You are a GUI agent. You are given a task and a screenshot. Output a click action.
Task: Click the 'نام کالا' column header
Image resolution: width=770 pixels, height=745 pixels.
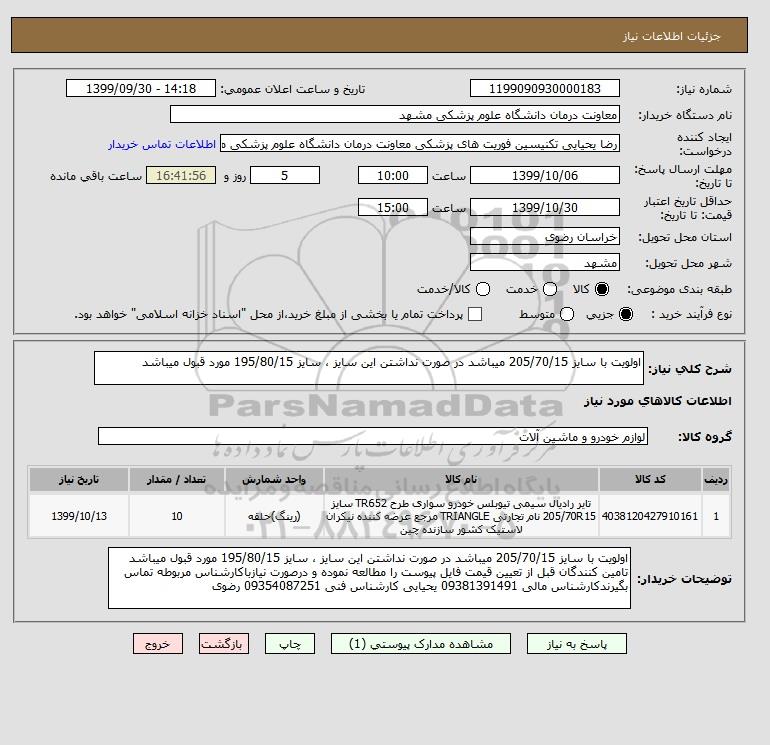point(461,479)
